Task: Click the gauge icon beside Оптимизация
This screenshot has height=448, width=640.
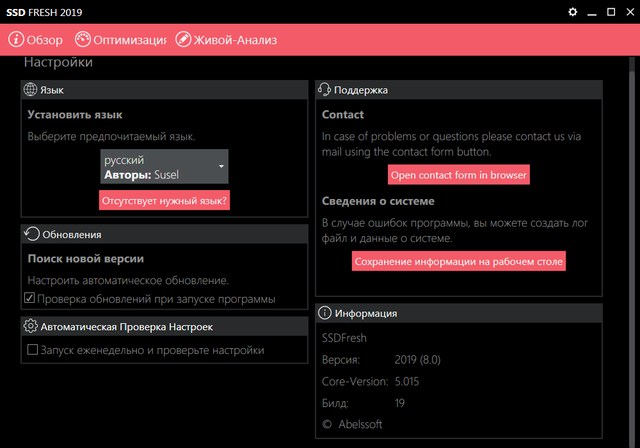Action: (81, 40)
